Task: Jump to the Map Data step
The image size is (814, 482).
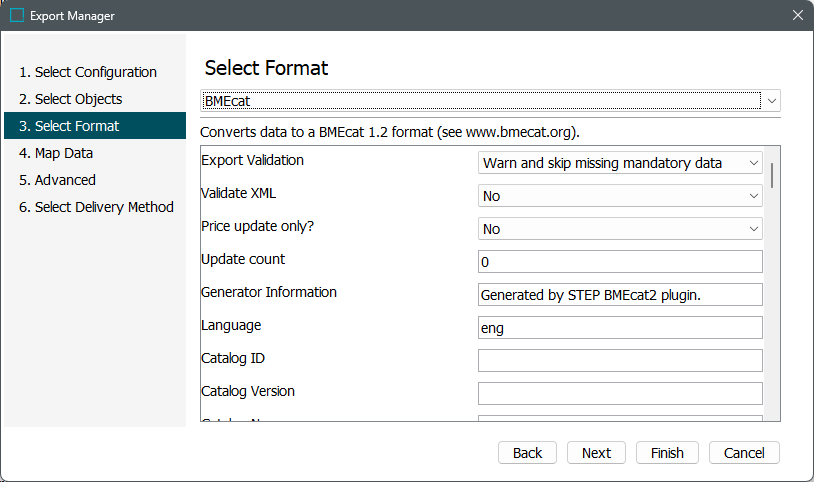Action: coord(56,153)
